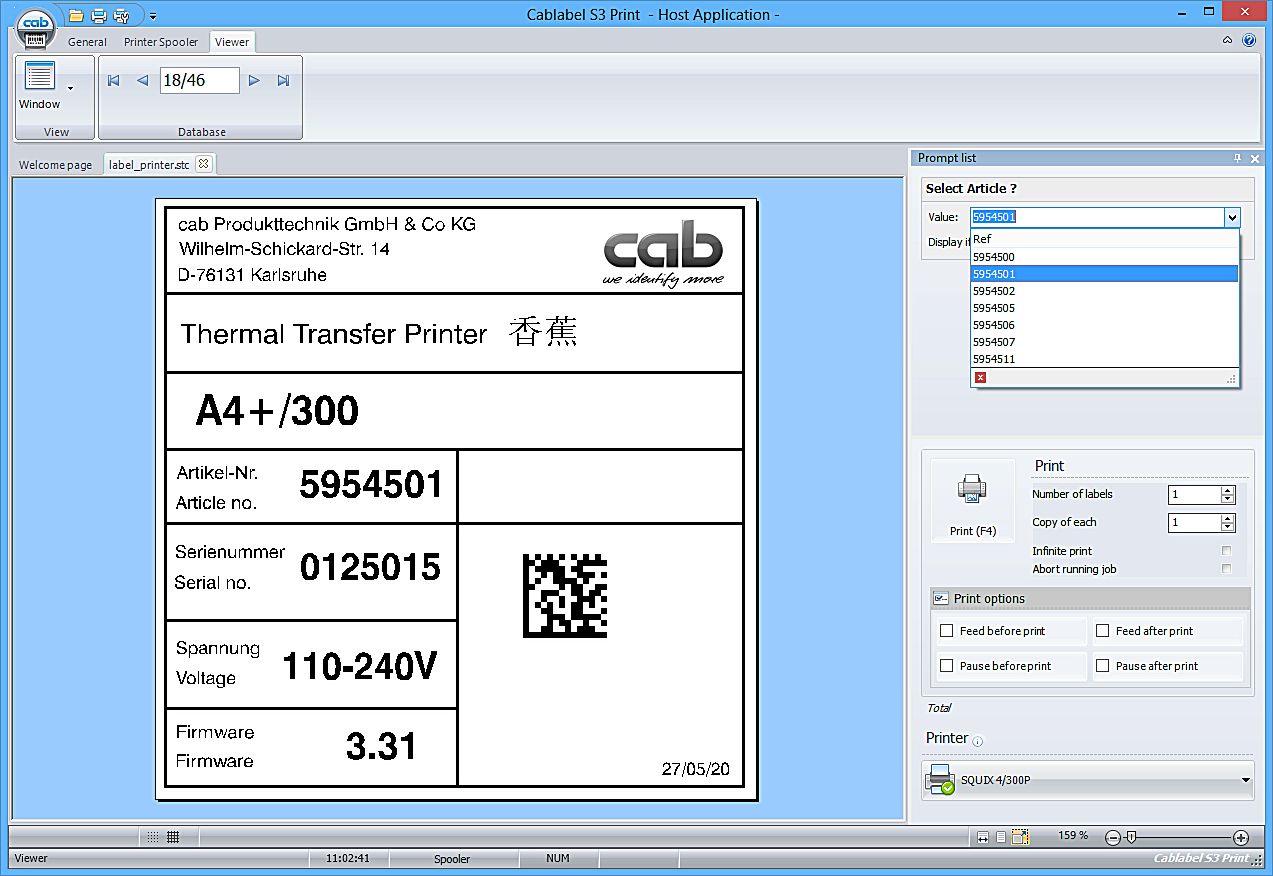Click the Spooler status bar entry
This screenshot has width=1273, height=876.
[x=452, y=858]
